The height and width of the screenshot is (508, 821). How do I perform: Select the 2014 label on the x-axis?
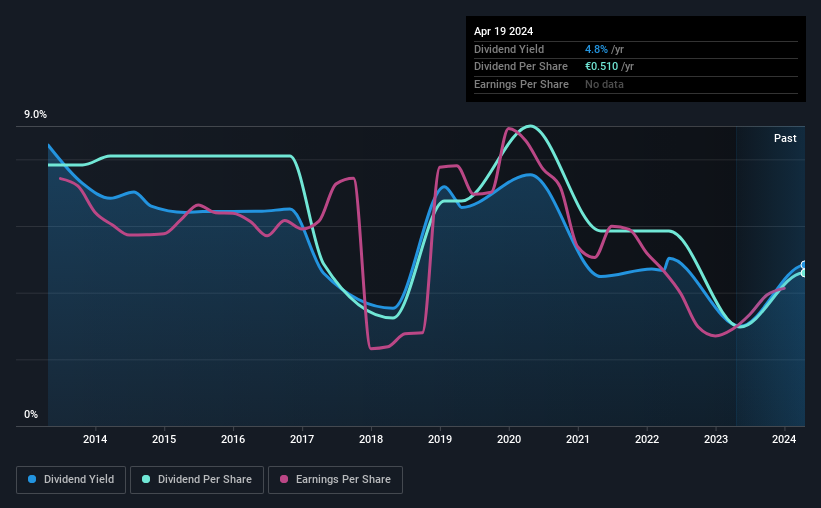[x=95, y=439]
